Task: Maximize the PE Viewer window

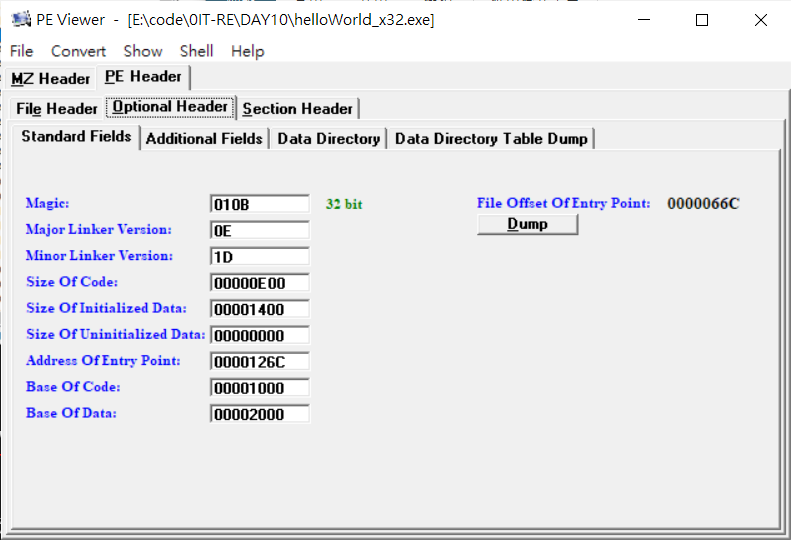Action: coord(702,20)
